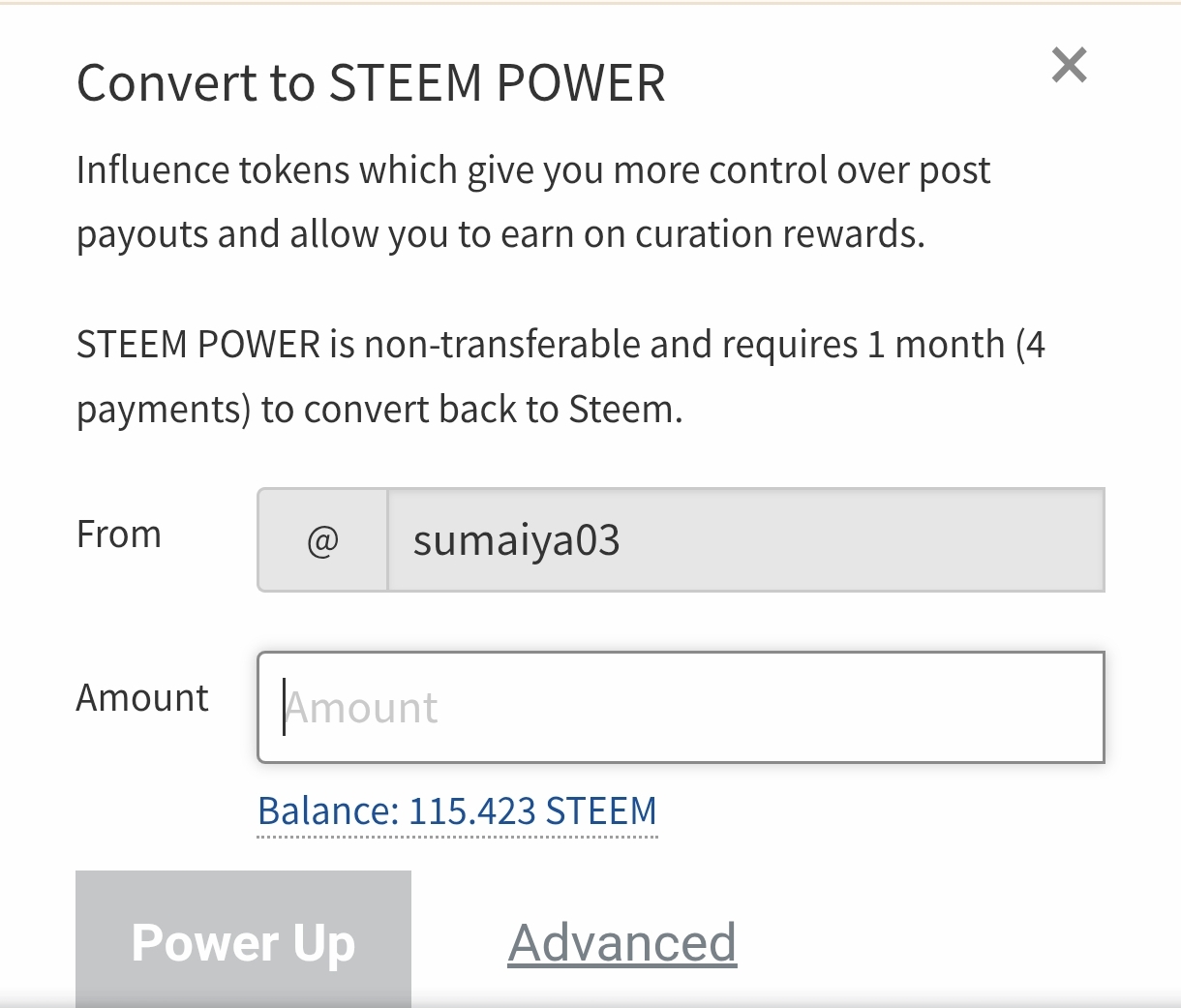The width and height of the screenshot is (1181, 1008).
Task: Click the Power Up button
Action: [x=243, y=941]
